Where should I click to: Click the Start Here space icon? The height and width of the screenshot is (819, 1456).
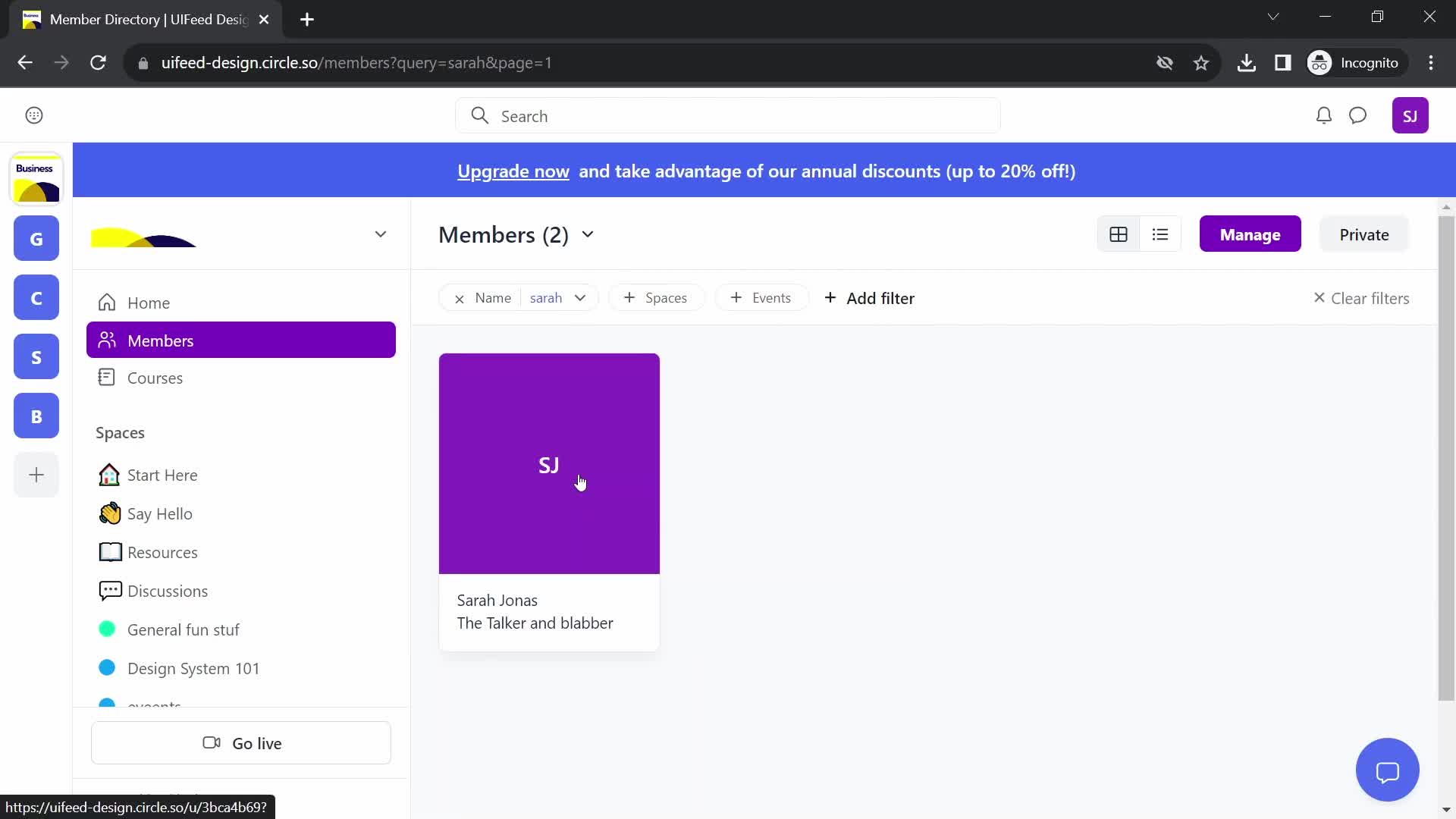tap(109, 475)
